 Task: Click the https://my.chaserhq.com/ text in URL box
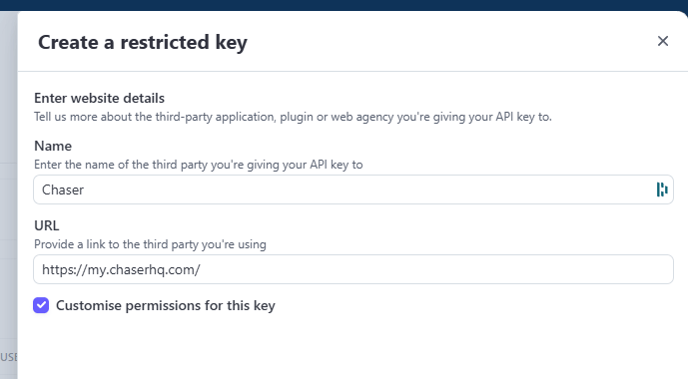(121, 269)
